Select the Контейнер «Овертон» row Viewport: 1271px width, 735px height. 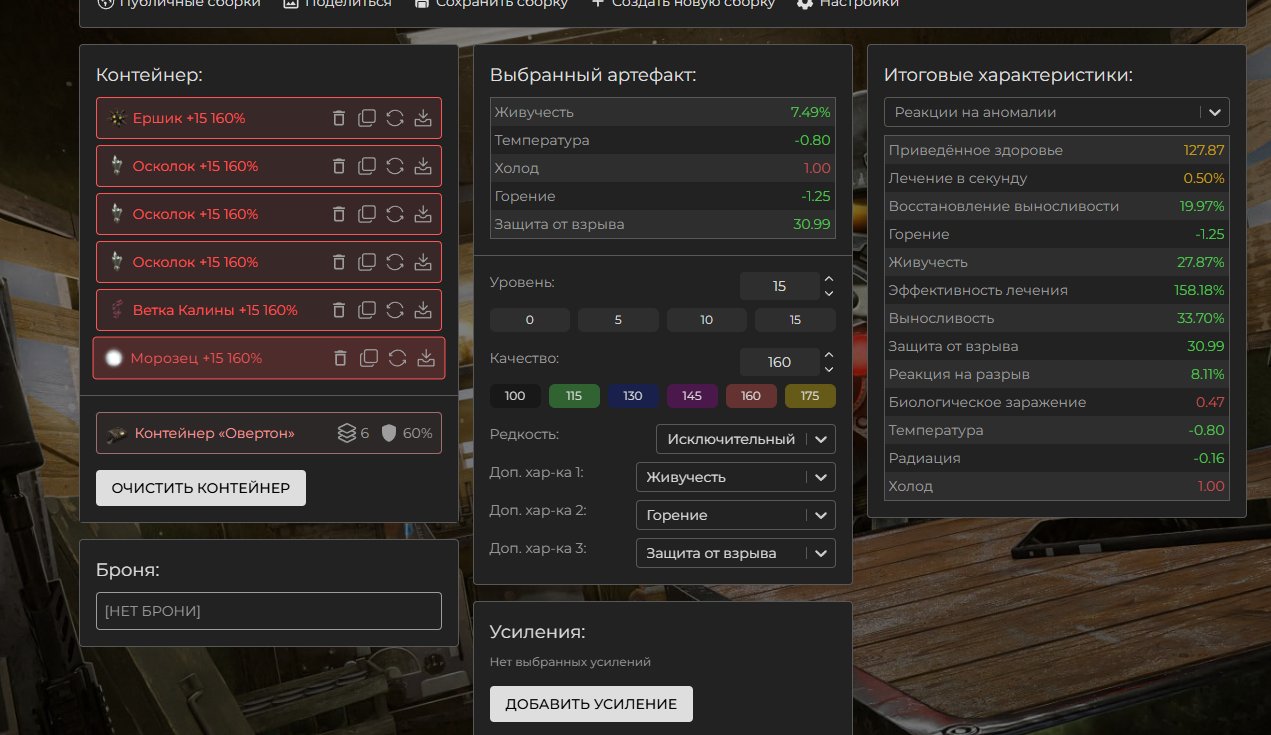(x=269, y=433)
